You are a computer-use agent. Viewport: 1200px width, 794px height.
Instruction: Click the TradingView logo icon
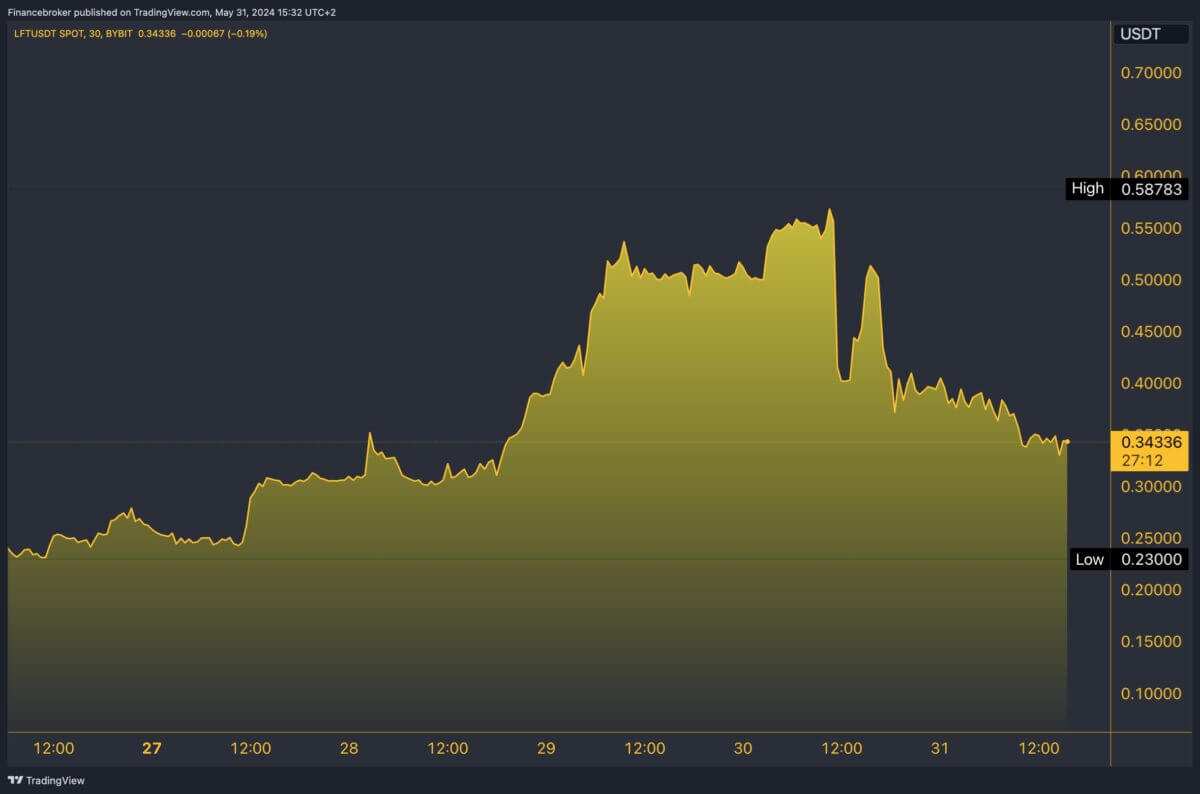pyautogui.click(x=15, y=780)
